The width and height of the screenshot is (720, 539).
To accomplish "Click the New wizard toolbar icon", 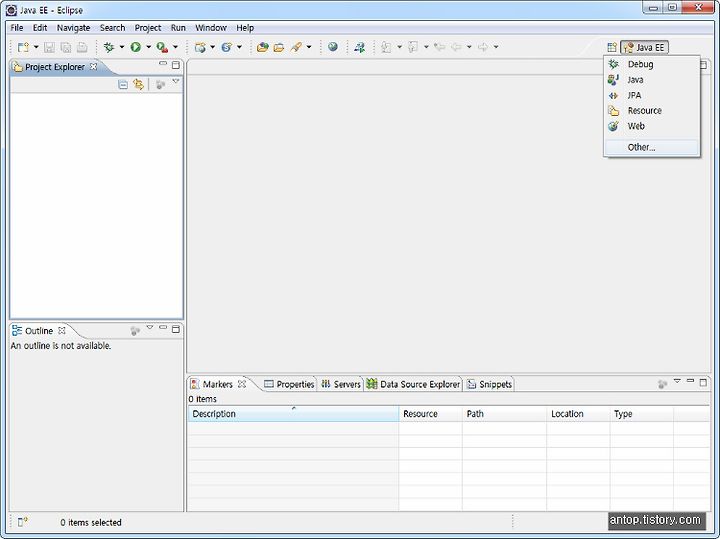I will coord(23,47).
